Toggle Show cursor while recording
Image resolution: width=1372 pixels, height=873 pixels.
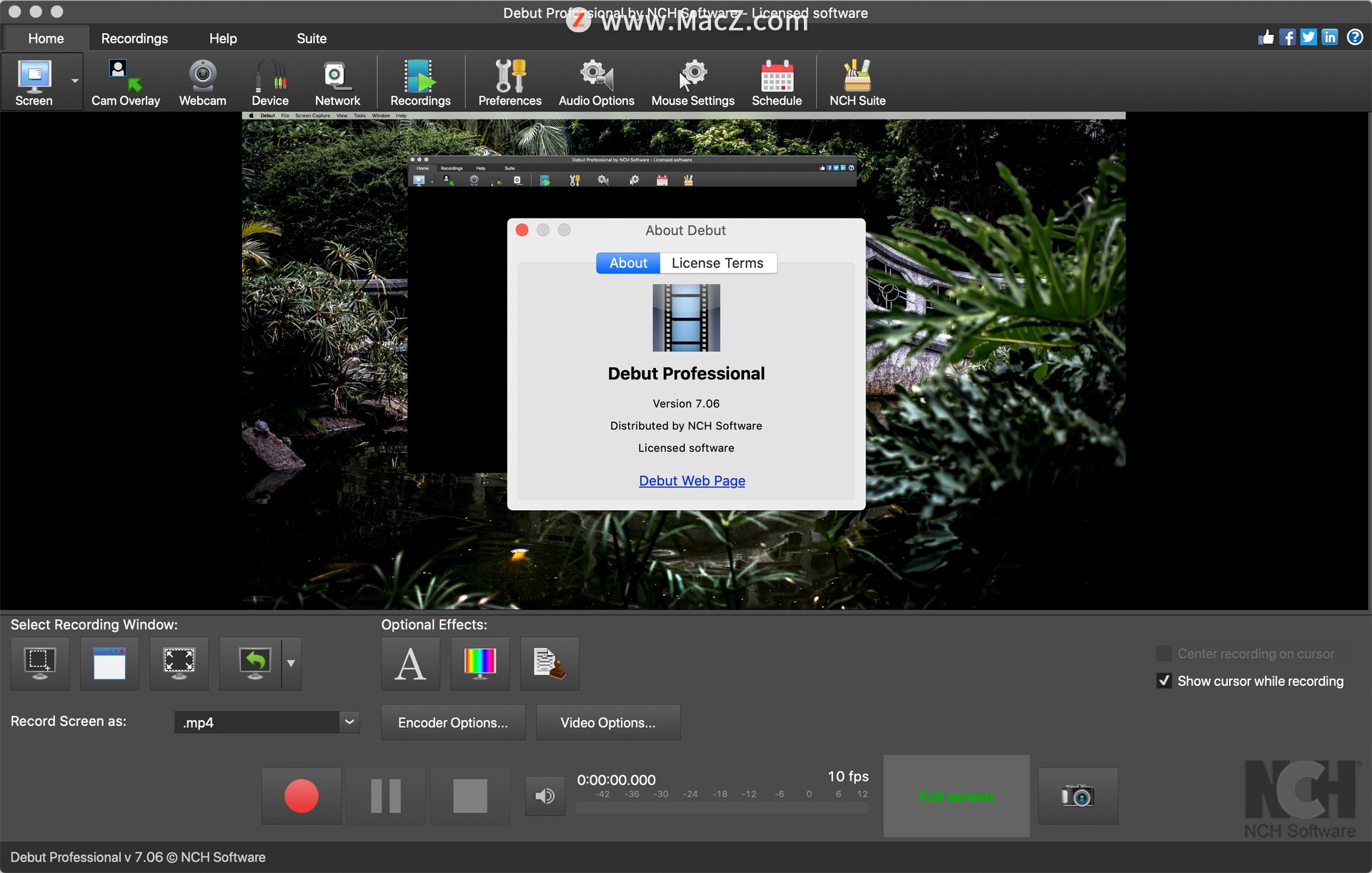[x=1162, y=681]
